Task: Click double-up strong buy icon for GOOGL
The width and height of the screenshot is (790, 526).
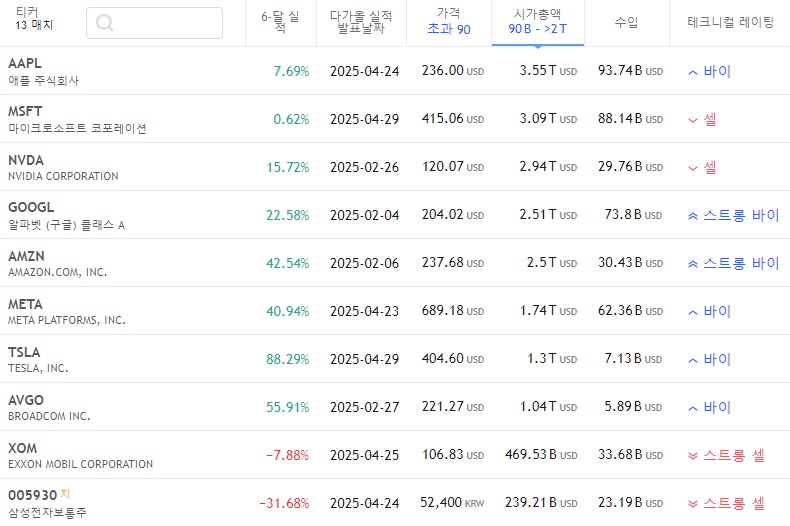Action: (x=693, y=216)
